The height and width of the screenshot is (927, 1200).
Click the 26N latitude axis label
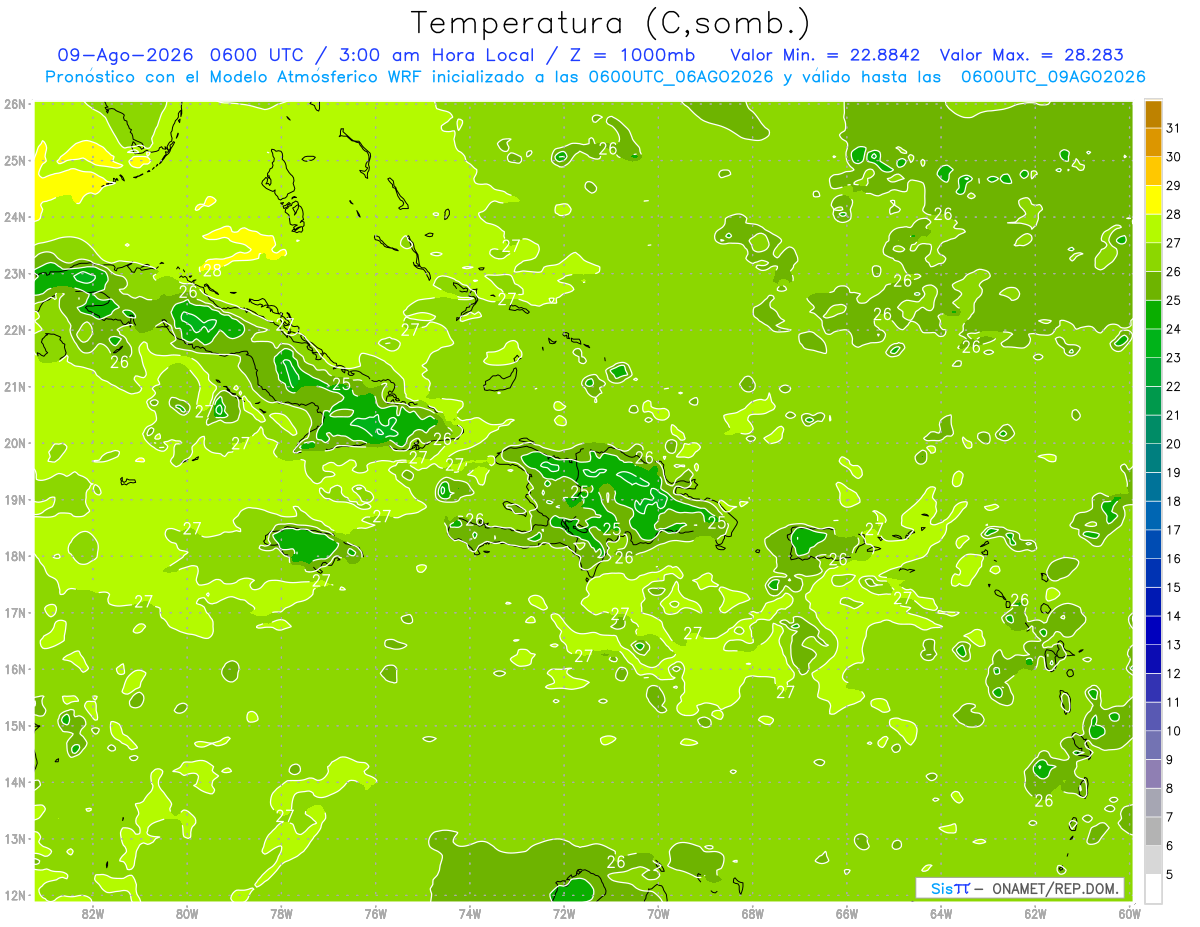coord(15,104)
